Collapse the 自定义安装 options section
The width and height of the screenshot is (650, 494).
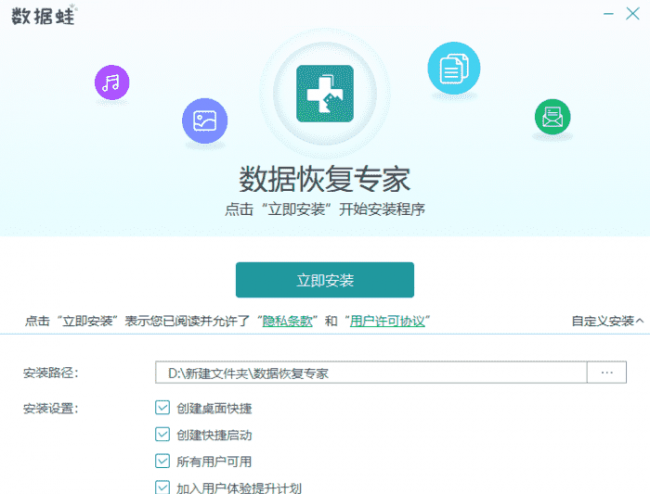(607, 321)
